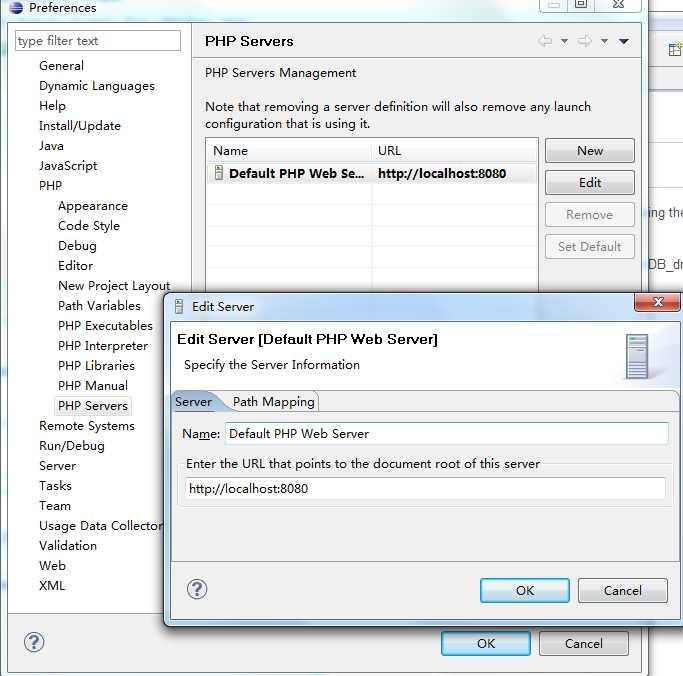Click the document root URL field
Viewport: 683px width, 676px height.
tap(425, 489)
